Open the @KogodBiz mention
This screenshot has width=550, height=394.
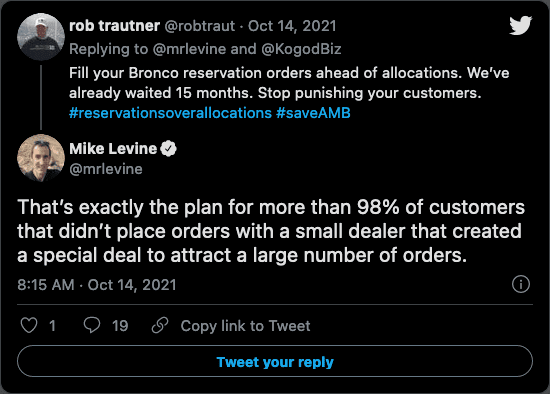[x=301, y=49]
